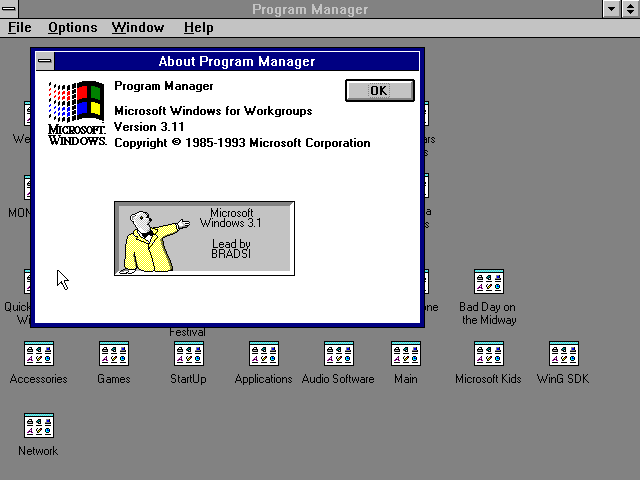640x480 pixels.
Task: Select Bad Day on the Midway icon
Action: click(x=489, y=282)
